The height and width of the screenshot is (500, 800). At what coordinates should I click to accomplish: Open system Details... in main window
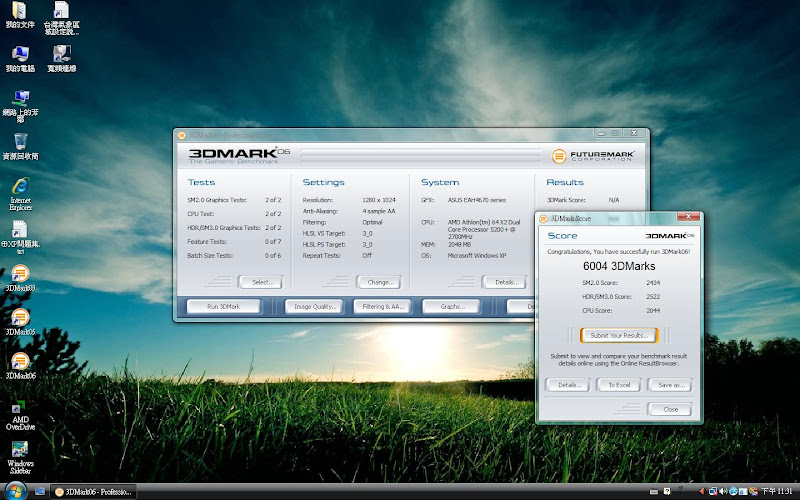click(x=506, y=282)
